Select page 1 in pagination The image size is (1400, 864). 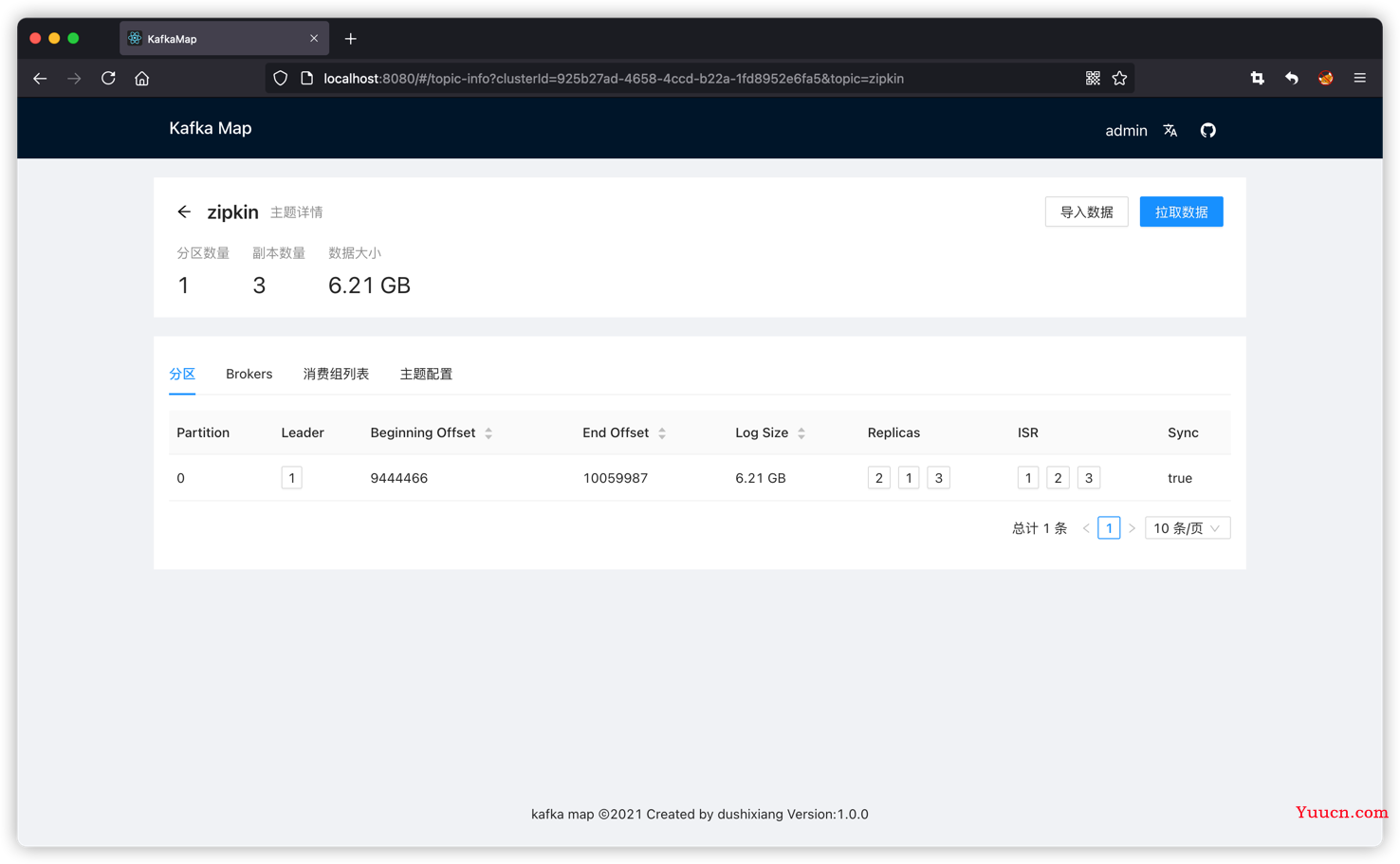click(x=1109, y=528)
